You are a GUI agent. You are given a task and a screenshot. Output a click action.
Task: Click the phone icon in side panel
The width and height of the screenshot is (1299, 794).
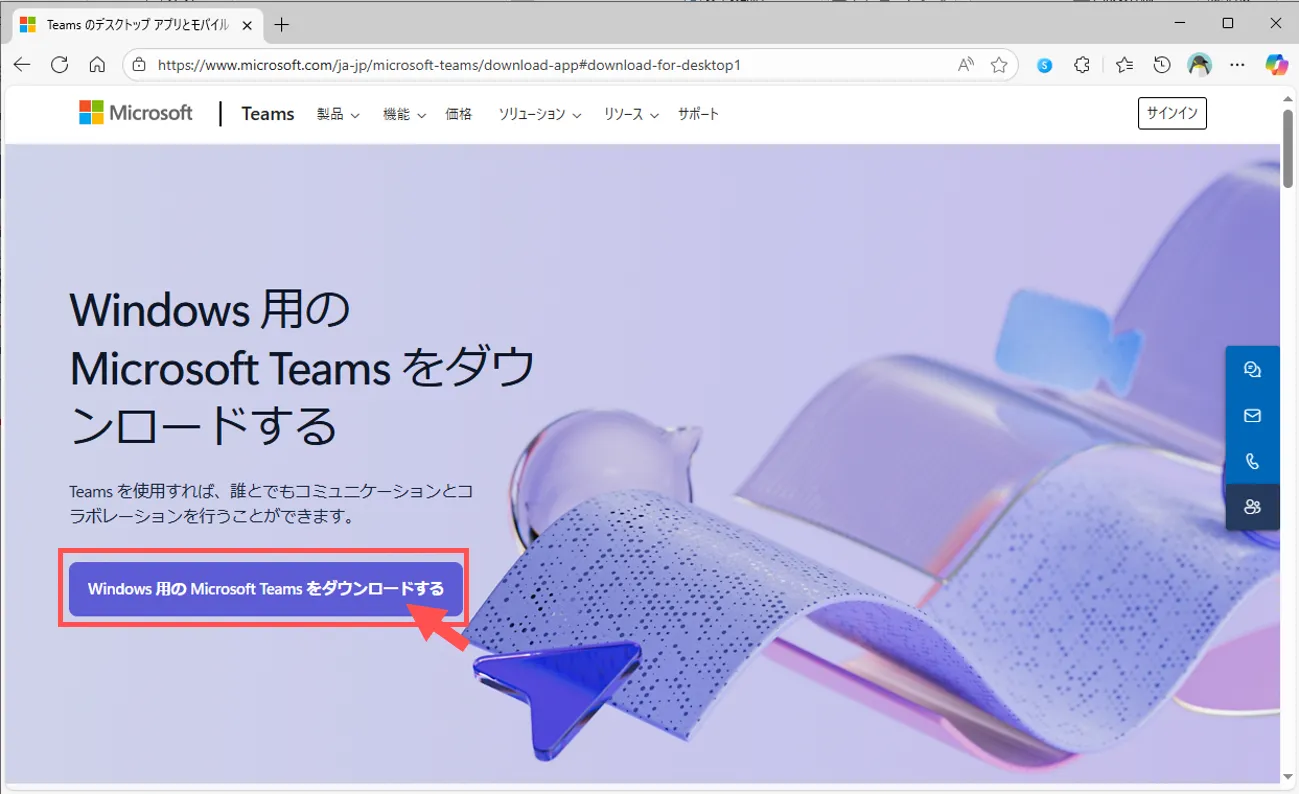tap(1252, 461)
